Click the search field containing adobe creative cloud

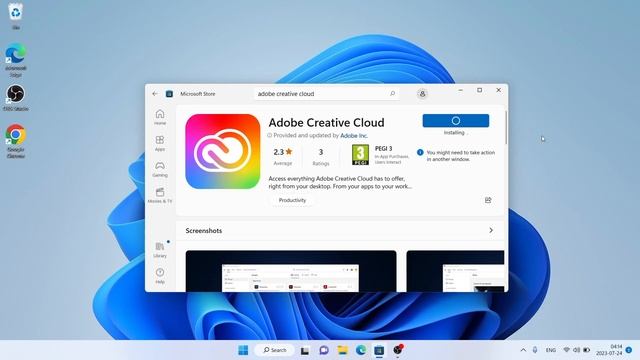click(327, 93)
